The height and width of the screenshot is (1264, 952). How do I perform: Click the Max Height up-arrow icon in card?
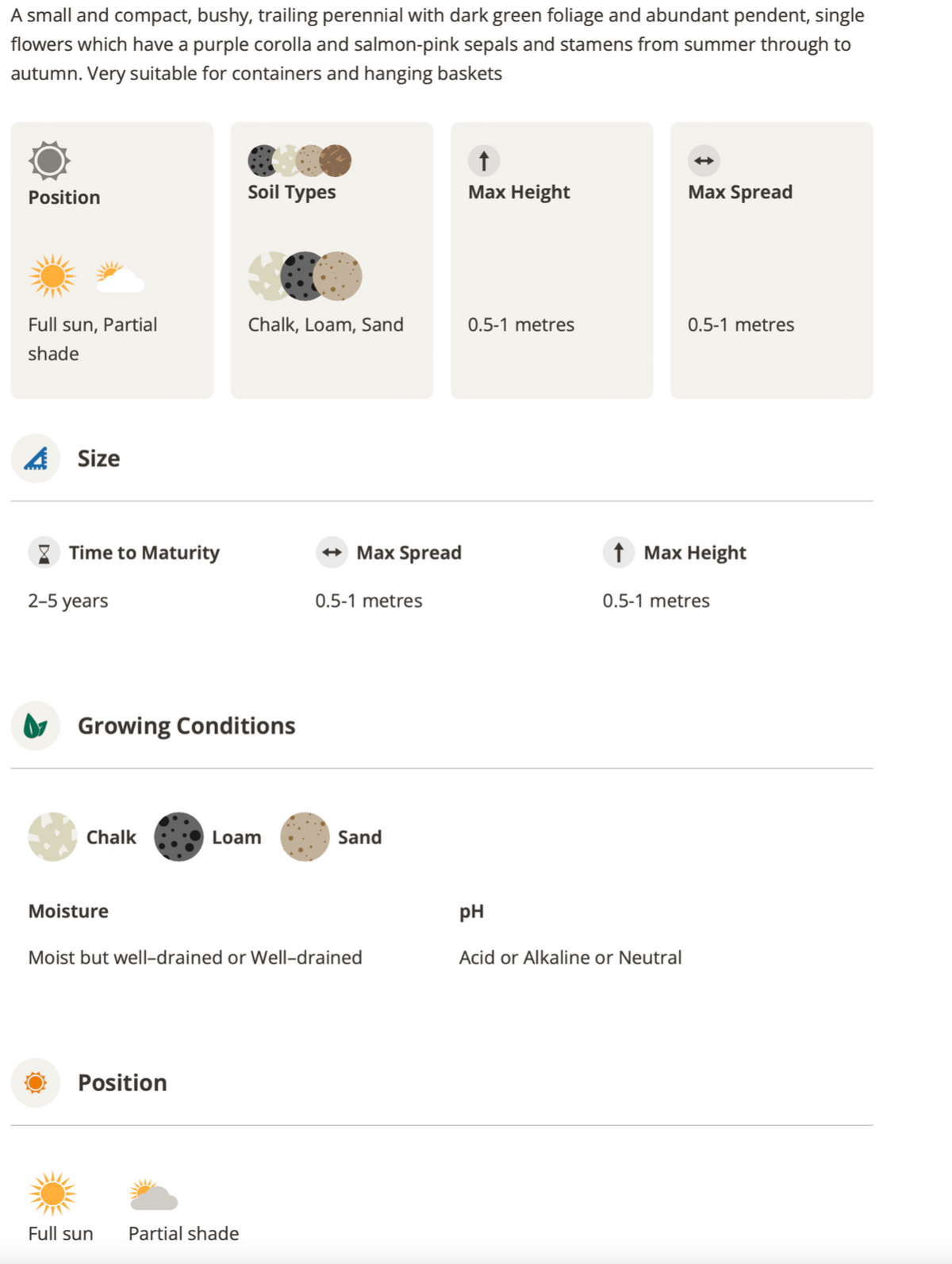[484, 160]
